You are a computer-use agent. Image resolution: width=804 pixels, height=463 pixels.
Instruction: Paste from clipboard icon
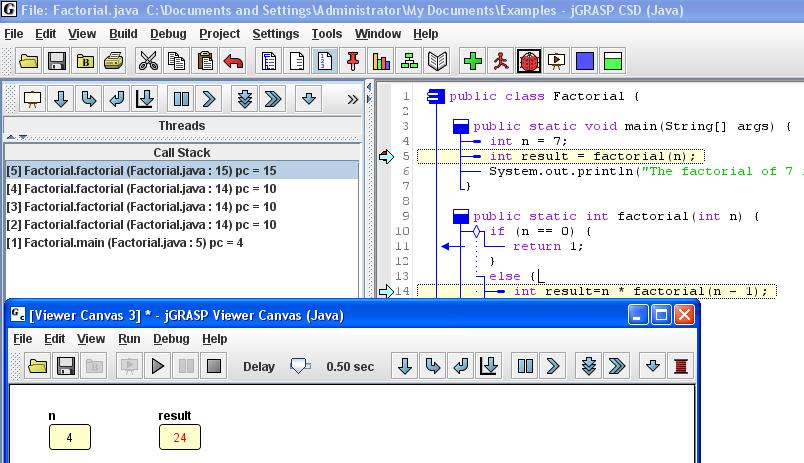(x=205, y=61)
